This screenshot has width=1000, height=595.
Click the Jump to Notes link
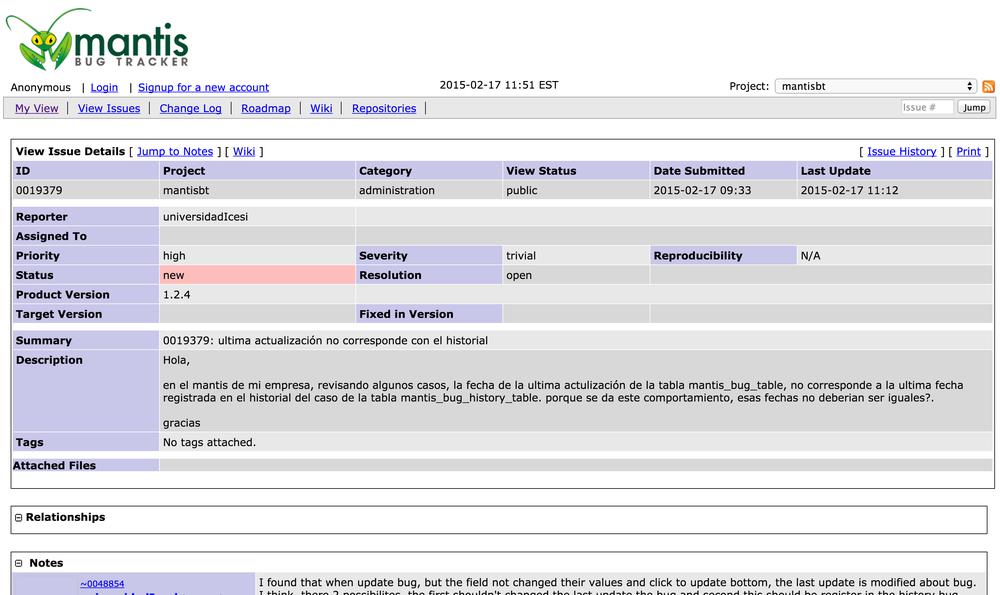coord(175,151)
